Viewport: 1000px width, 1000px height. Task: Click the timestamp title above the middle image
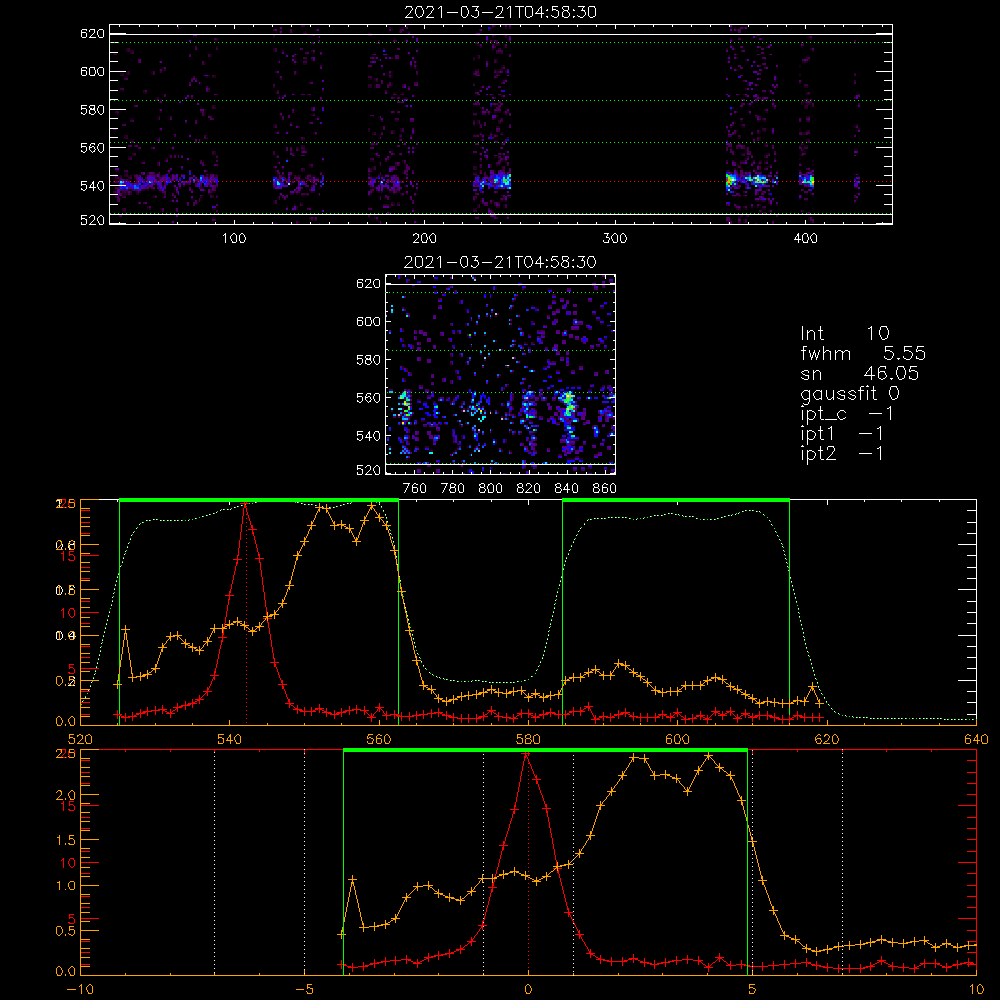coord(500,262)
